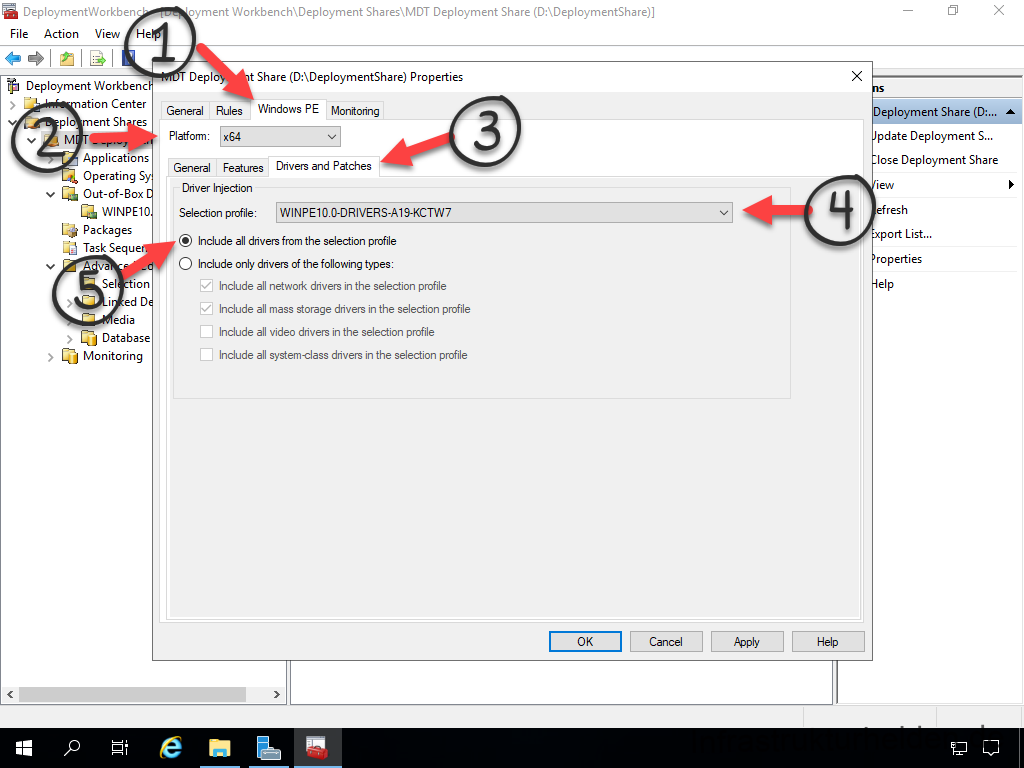
Task: Select Include all drivers from selection profile
Action: click(x=185, y=241)
